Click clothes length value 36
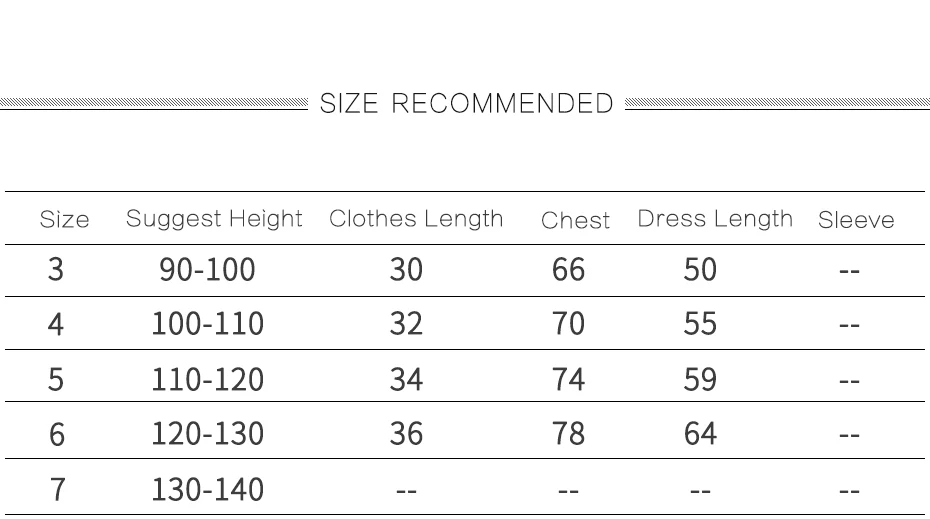This screenshot has height=519, width=930. coord(406,434)
